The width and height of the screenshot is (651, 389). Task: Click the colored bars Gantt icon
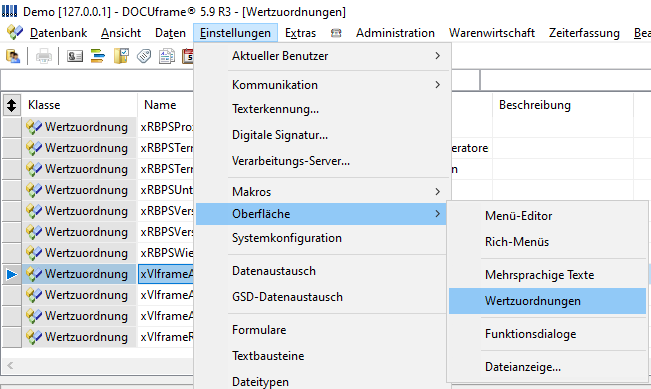tap(98, 56)
